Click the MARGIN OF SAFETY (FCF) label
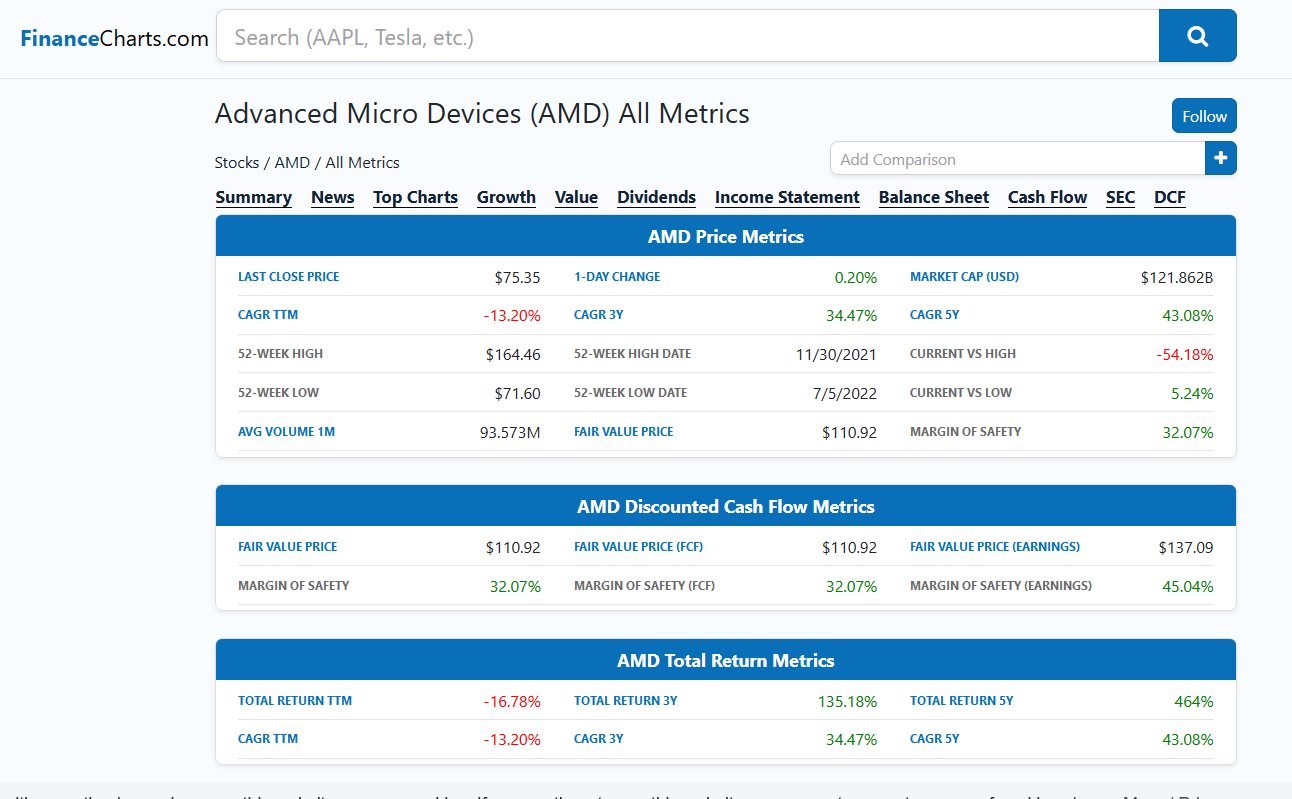The width and height of the screenshot is (1292, 799). [x=644, y=586]
